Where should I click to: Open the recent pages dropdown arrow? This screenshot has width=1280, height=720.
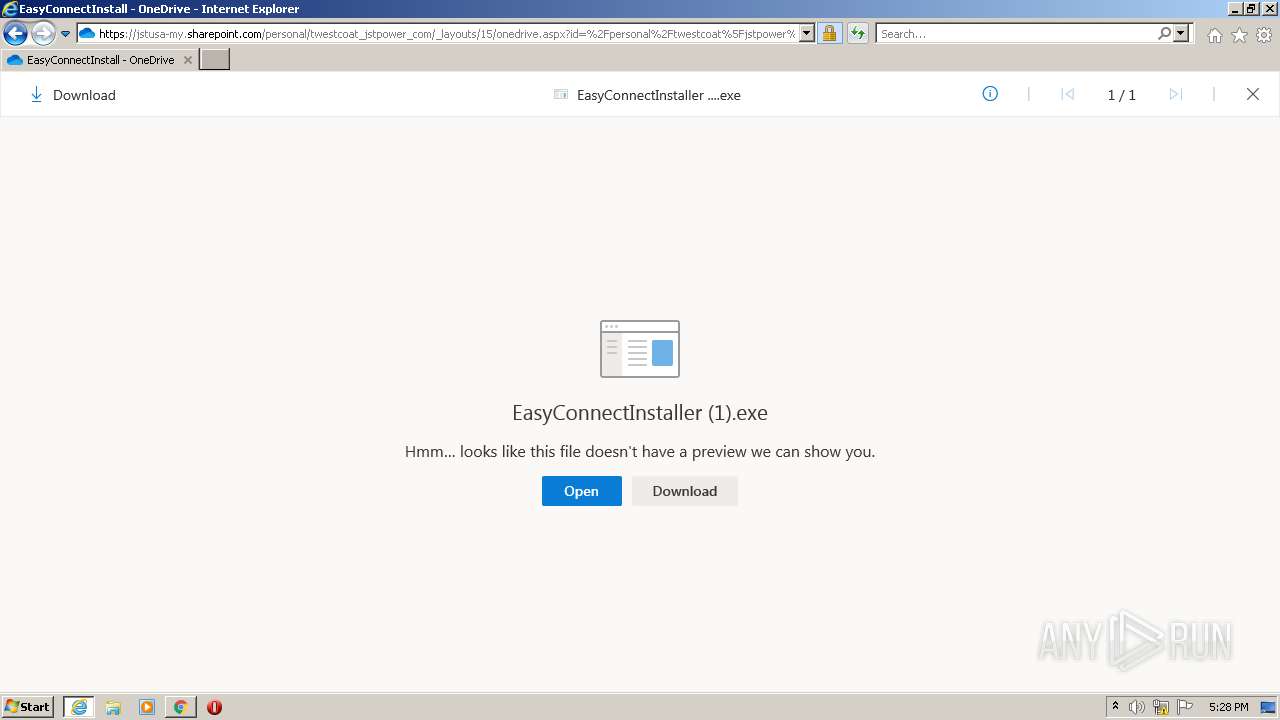[x=65, y=34]
